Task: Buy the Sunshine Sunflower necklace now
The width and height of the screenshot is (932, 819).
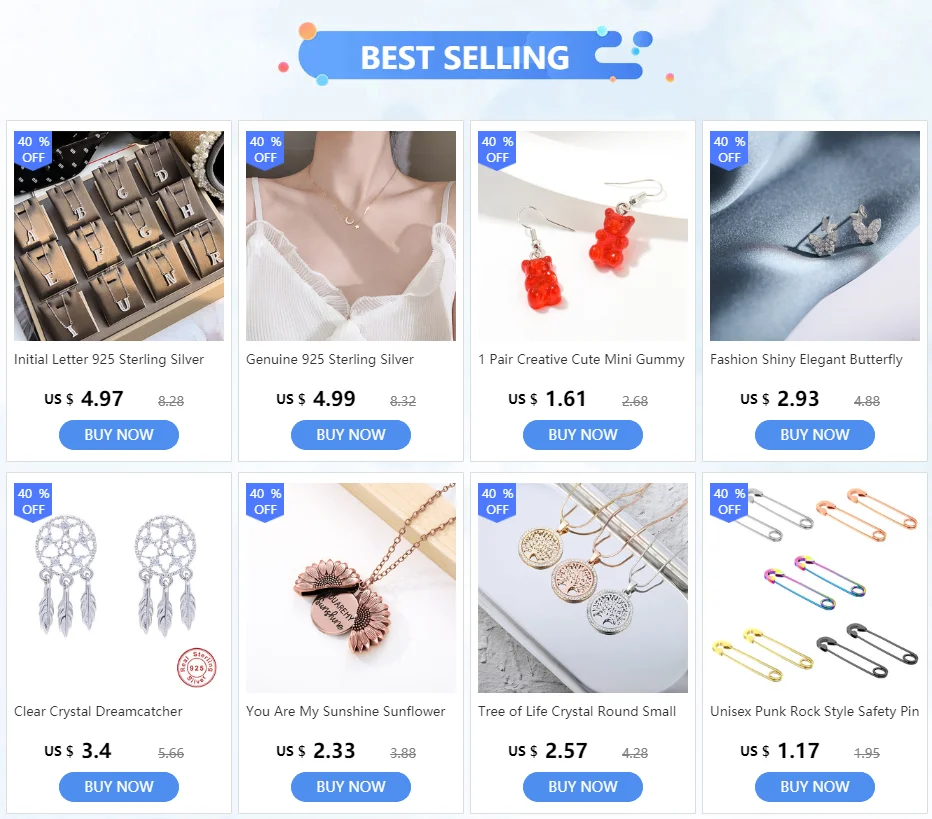Action: tap(351, 786)
